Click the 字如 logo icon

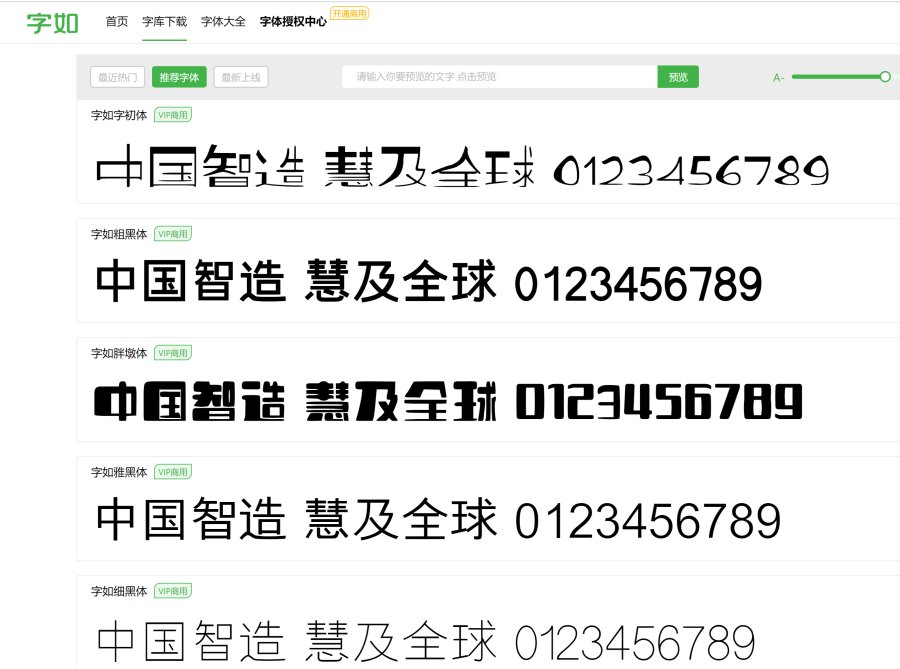(x=50, y=19)
